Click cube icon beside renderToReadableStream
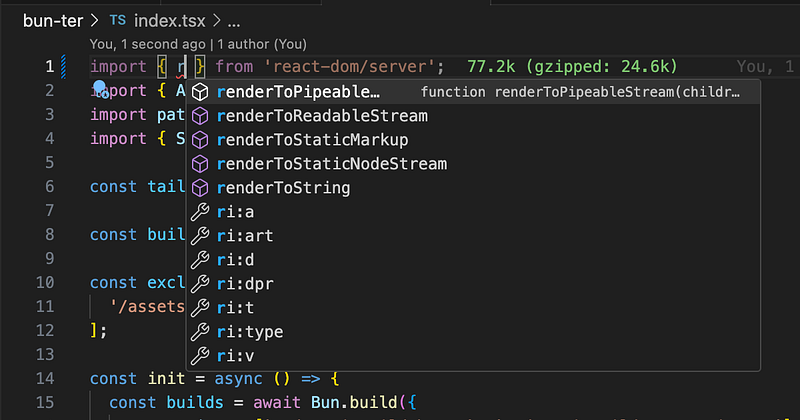 click(x=200, y=116)
